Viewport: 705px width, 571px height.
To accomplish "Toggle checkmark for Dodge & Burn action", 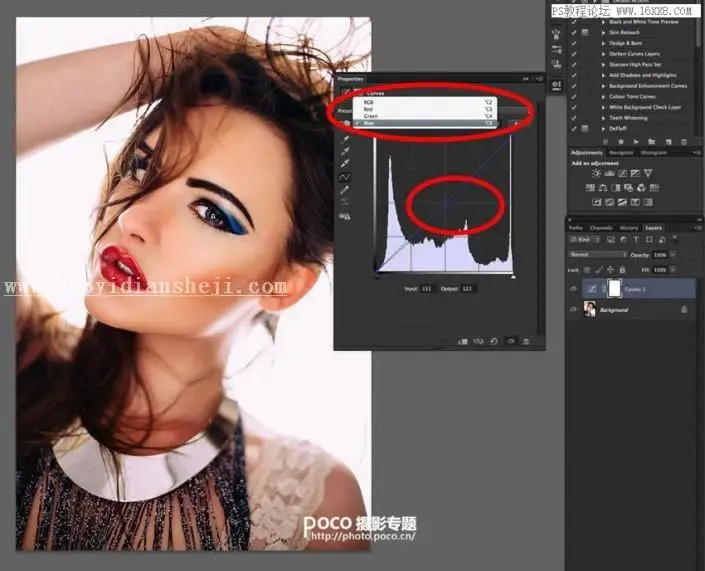I will [574, 43].
